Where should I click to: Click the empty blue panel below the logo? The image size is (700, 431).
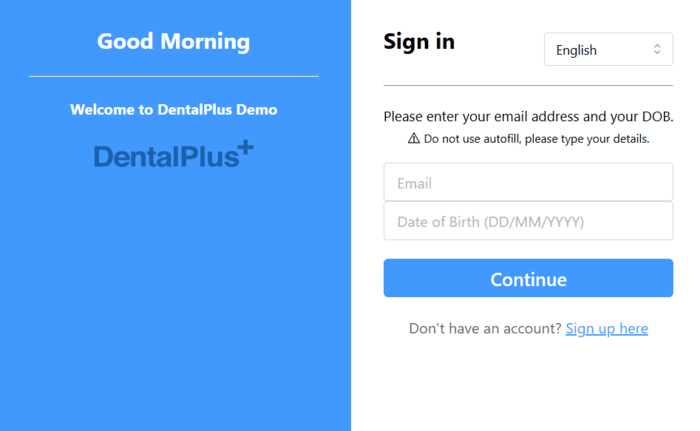pos(174,300)
